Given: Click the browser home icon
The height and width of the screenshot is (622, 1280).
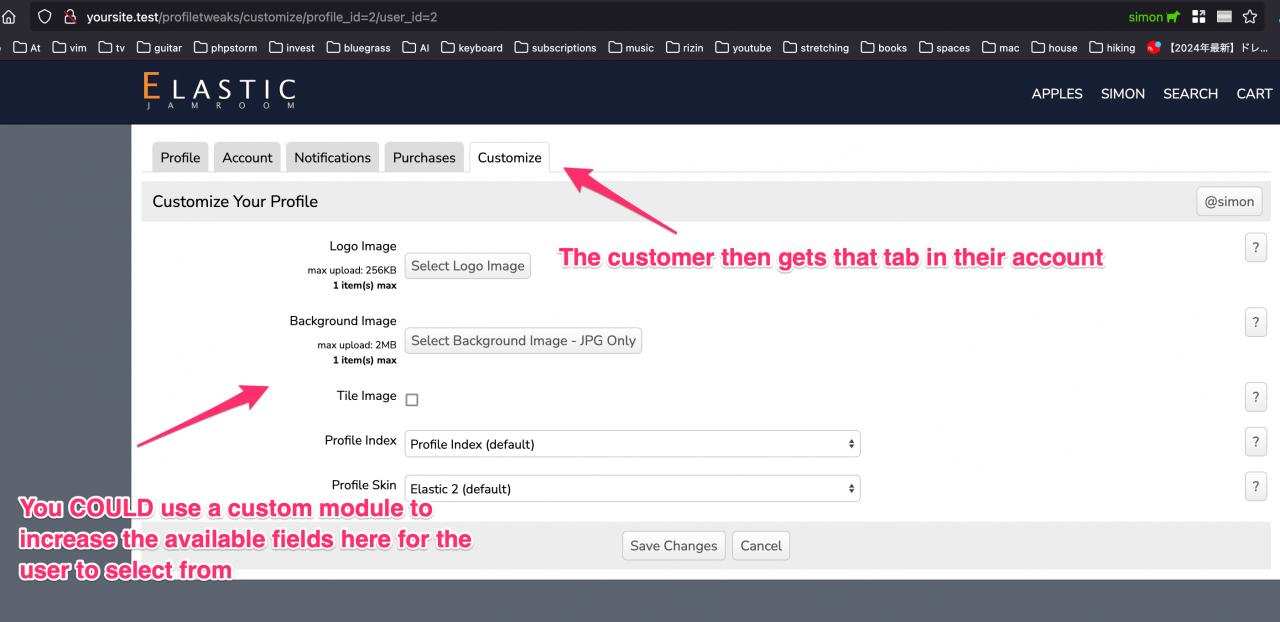Looking at the screenshot, I should [x=9, y=17].
